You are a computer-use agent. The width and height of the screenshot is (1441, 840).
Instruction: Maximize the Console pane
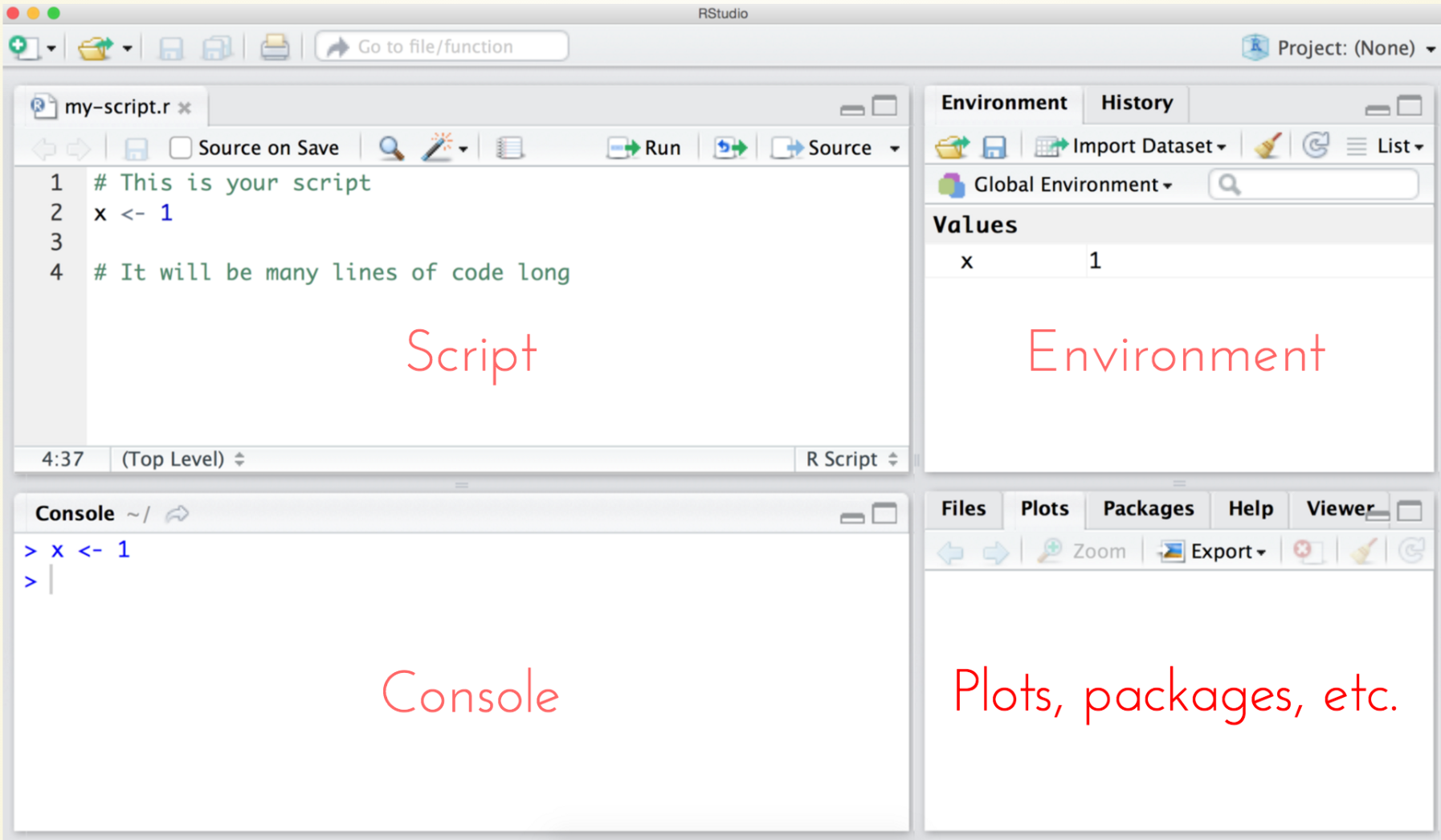point(885,513)
